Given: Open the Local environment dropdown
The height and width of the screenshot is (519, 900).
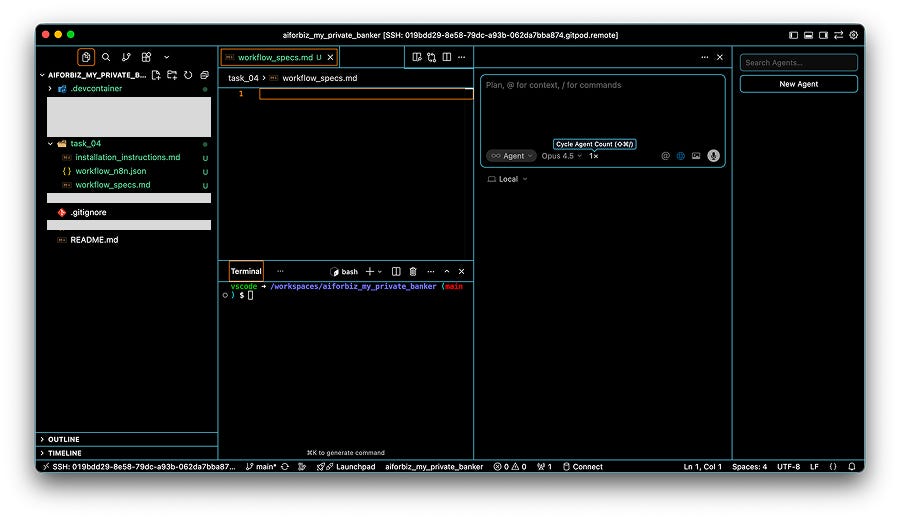Looking at the screenshot, I should pyautogui.click(x=507, y=179).
